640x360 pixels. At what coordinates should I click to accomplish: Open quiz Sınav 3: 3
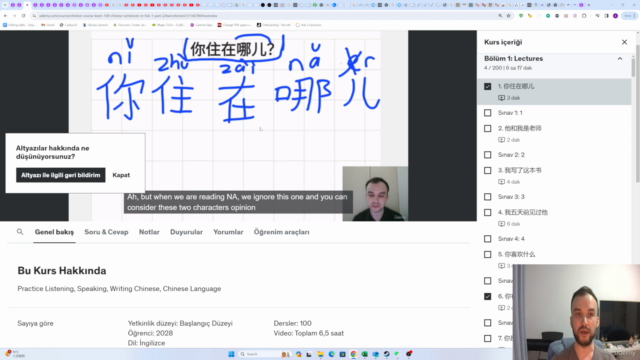click(x=511, y=197)
